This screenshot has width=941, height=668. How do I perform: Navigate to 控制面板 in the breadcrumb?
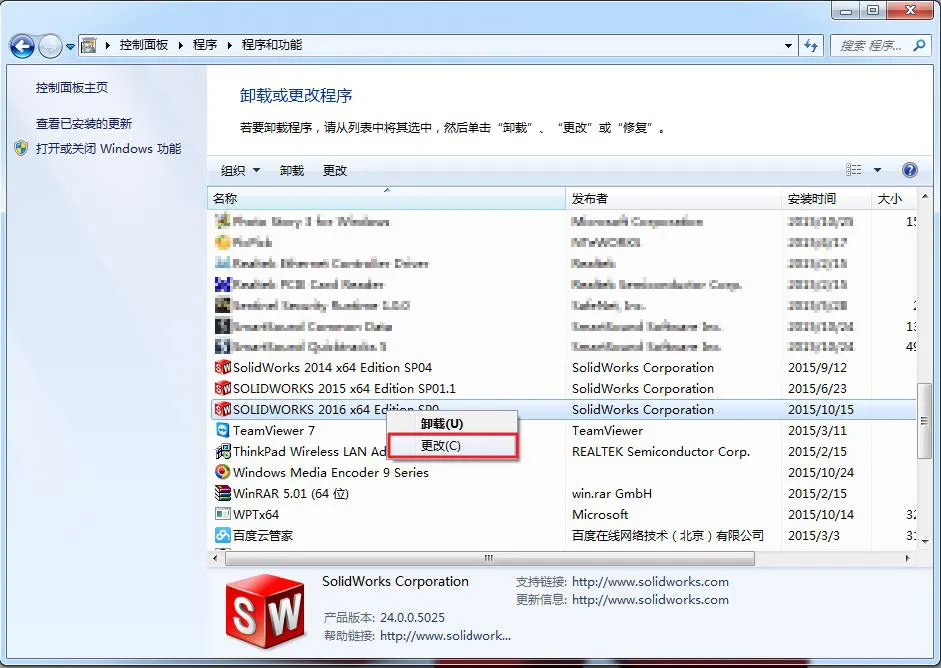[144, 45]
